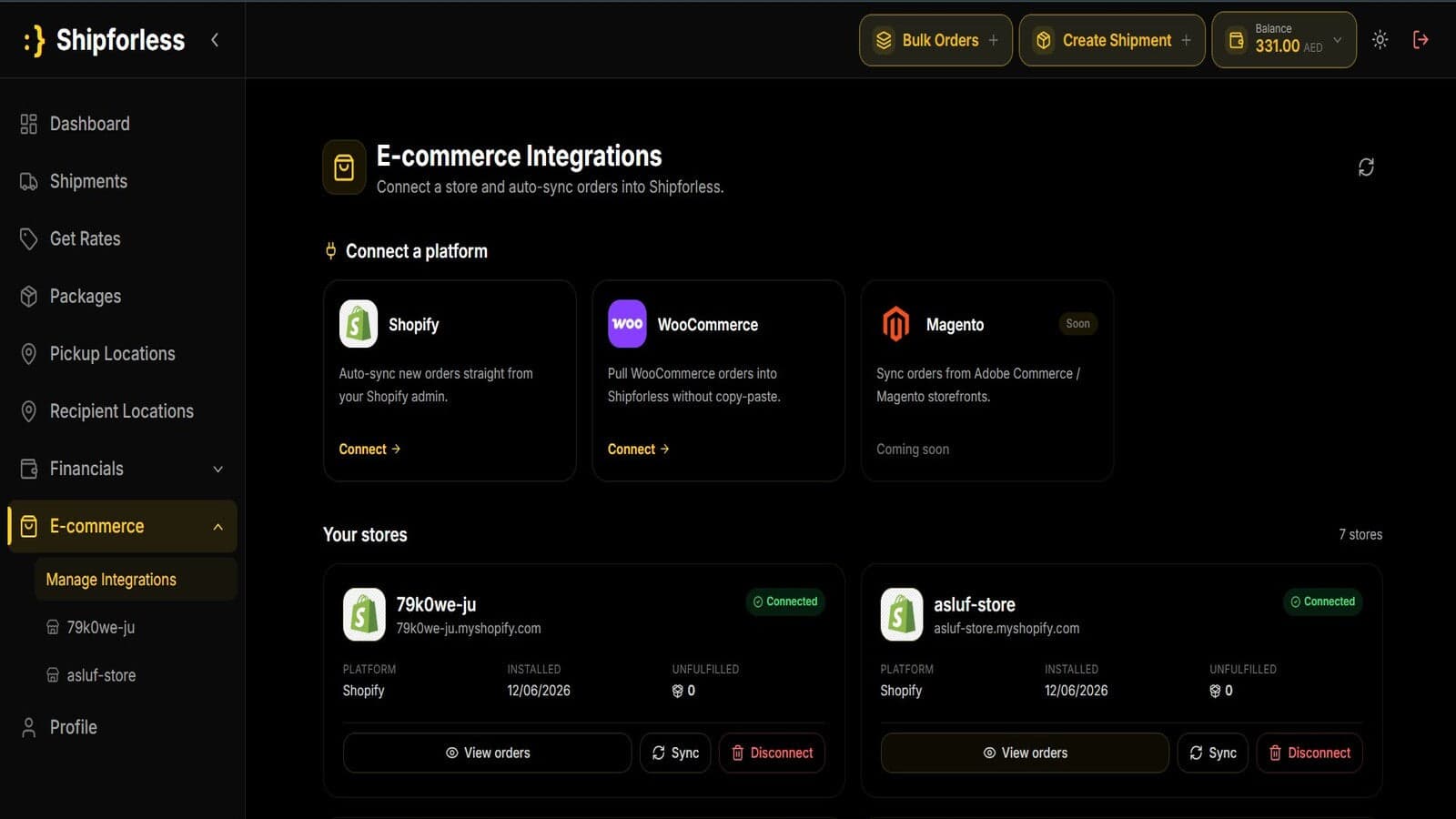Click the Profile person icon
The image size is (1456, 819).
point(29,727)
